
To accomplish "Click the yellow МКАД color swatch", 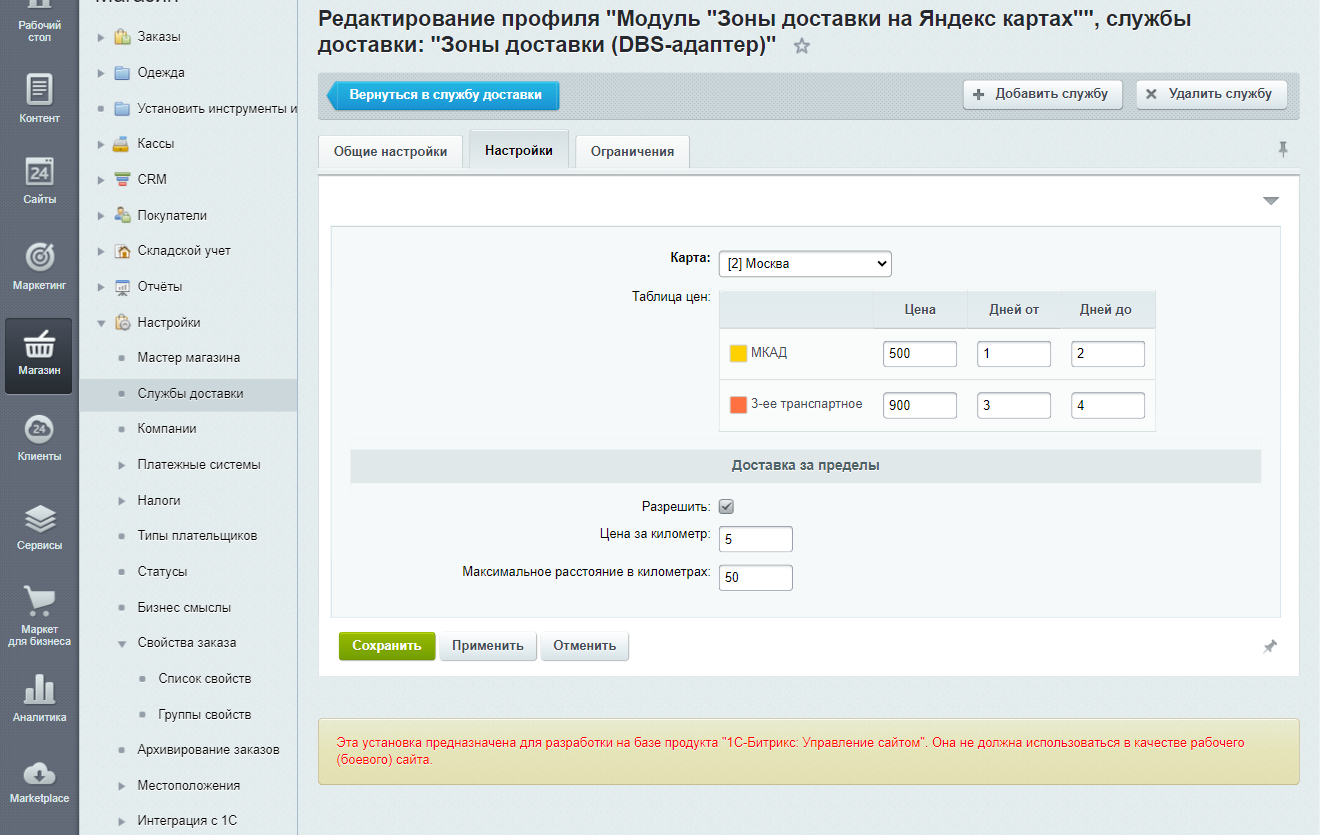I will (x=738, y=353).
